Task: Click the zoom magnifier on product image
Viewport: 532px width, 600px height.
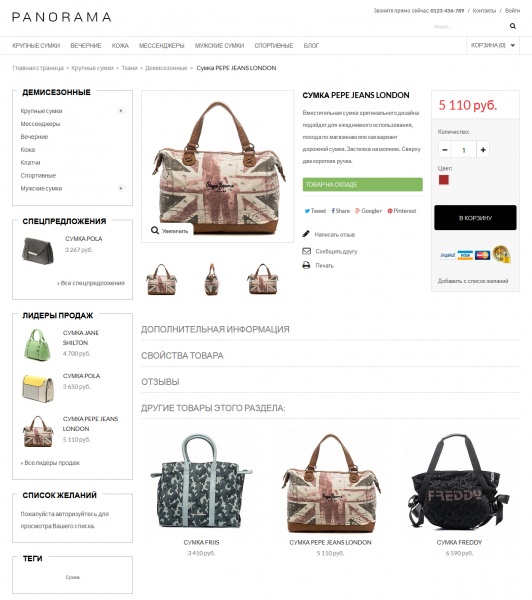Action: point(155,230)
